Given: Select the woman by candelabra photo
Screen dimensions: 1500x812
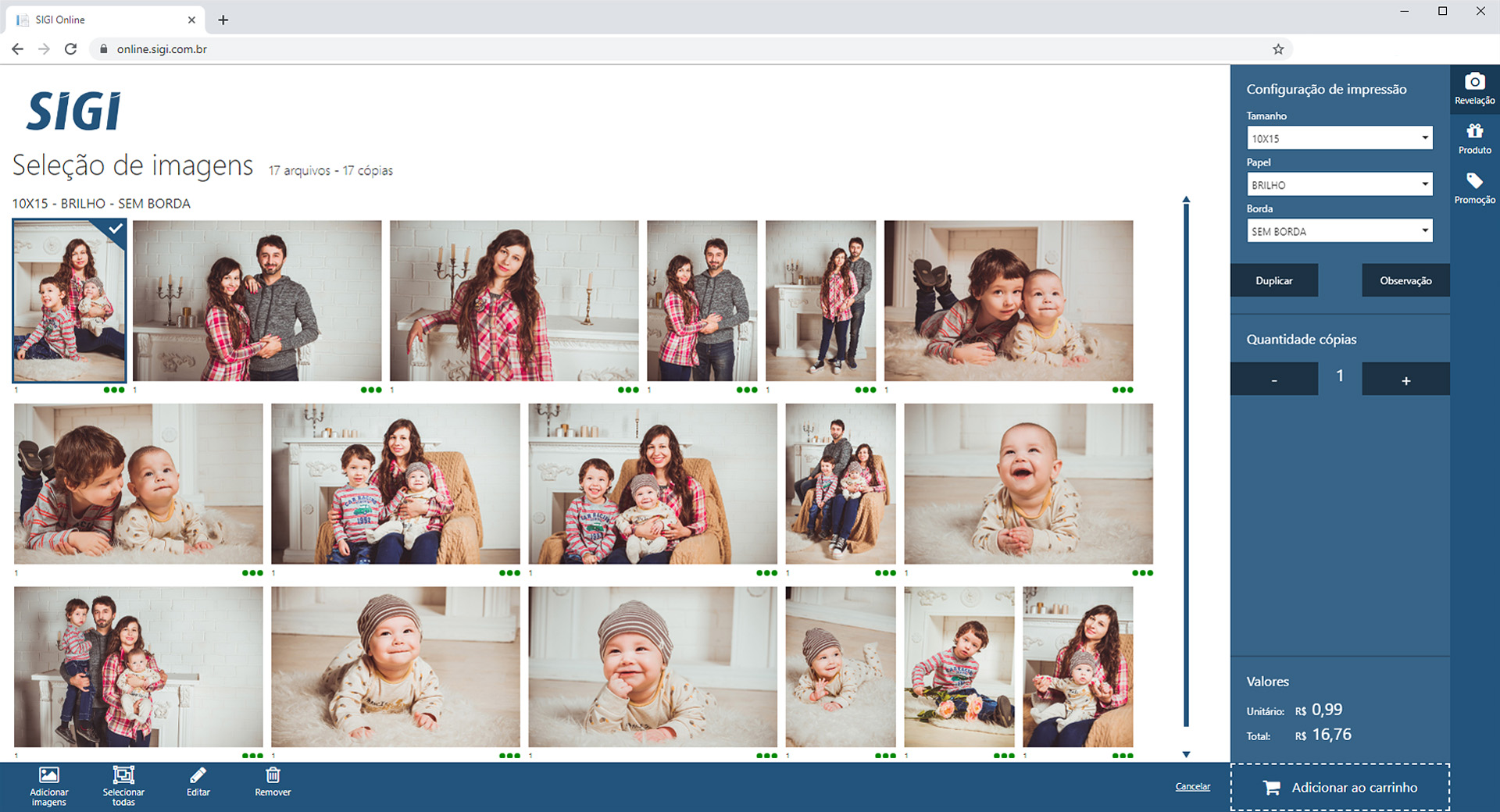Looking at the screenshot, I should point(513,301).
